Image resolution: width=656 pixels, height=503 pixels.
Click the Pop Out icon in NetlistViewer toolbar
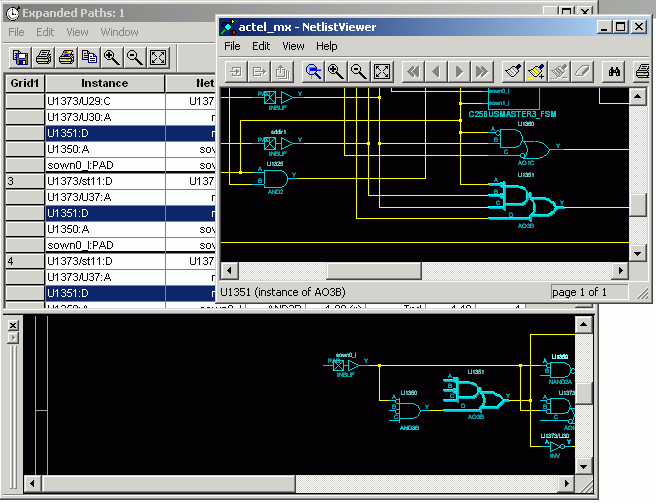[x=259, y=72]
